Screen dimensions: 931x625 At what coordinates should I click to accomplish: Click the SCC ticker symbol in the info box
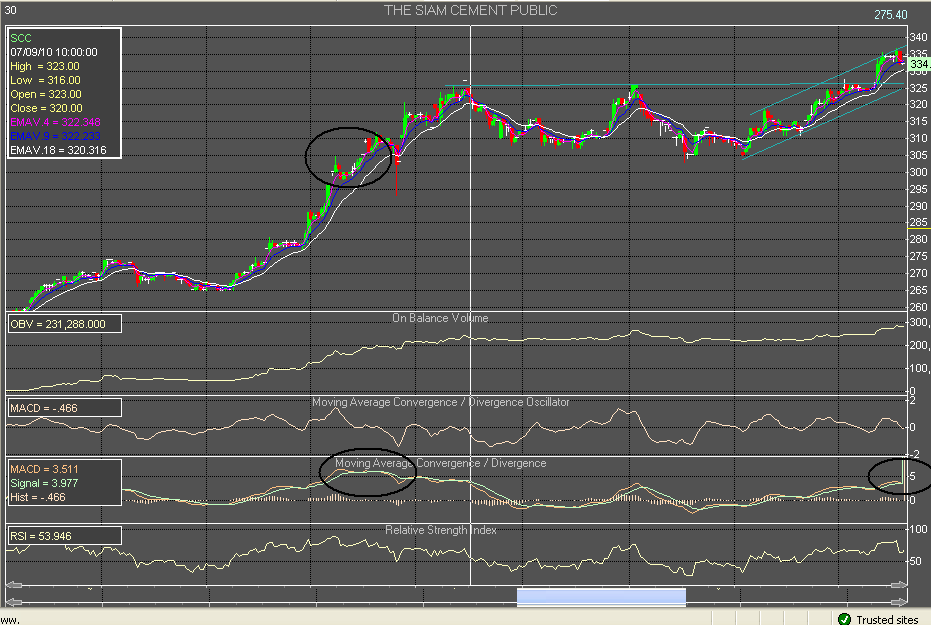point(21,38)
